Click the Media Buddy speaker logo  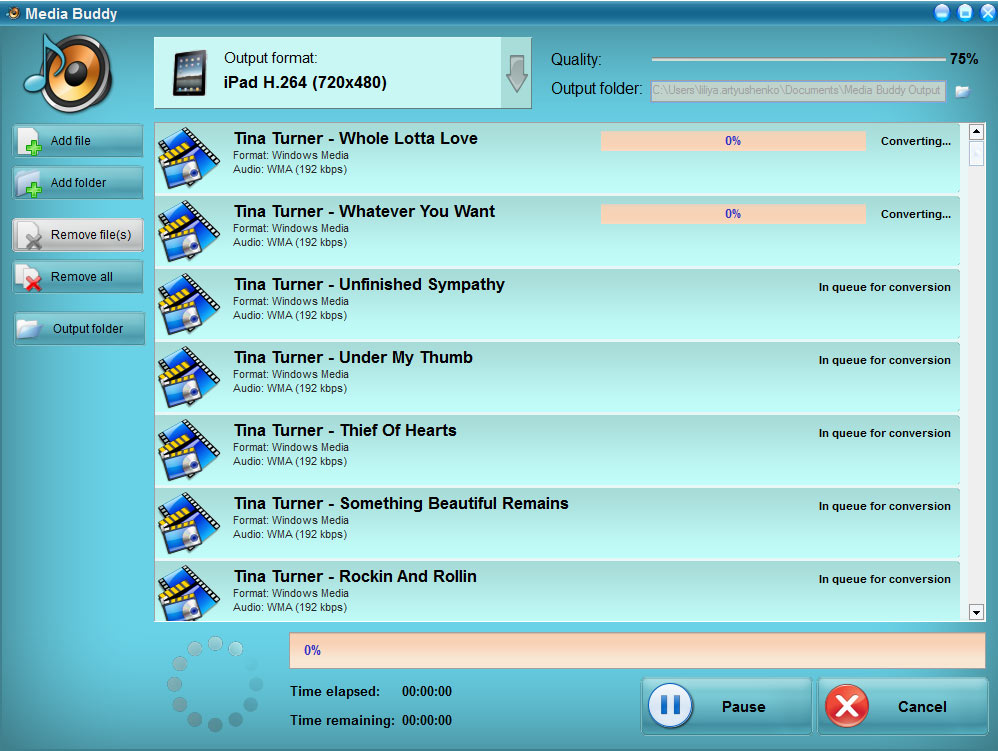click(69, 73)
